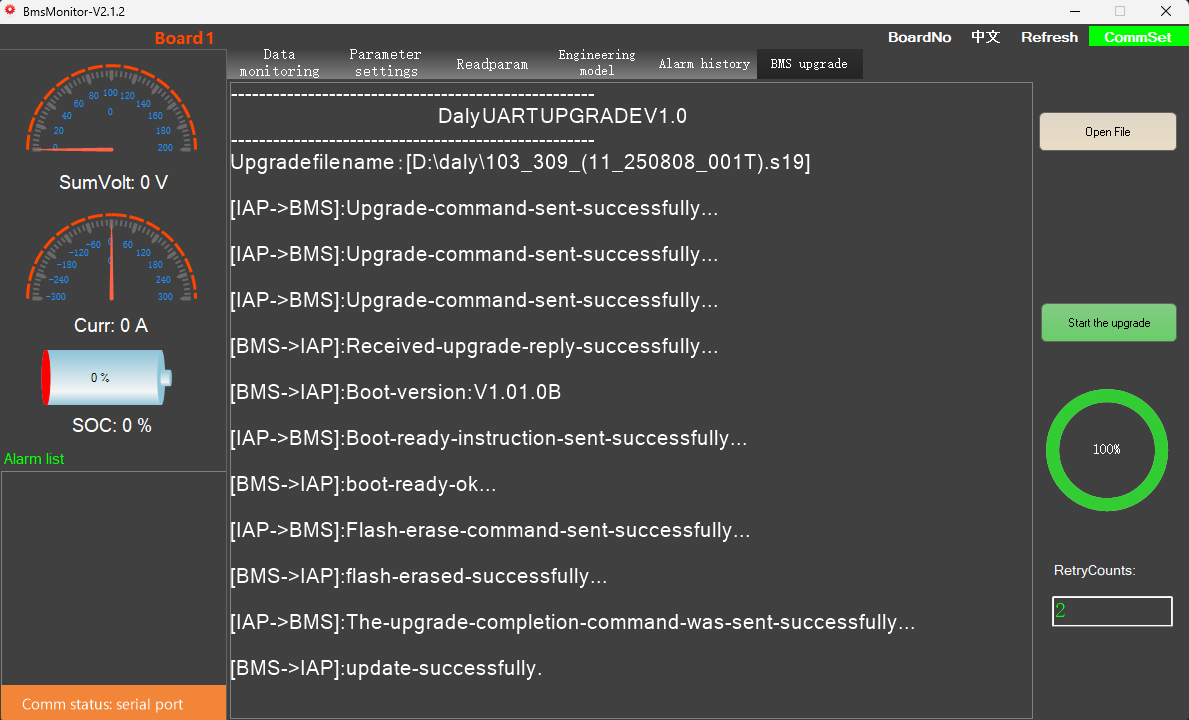Switch language with the 中文 button

point(985,37)
